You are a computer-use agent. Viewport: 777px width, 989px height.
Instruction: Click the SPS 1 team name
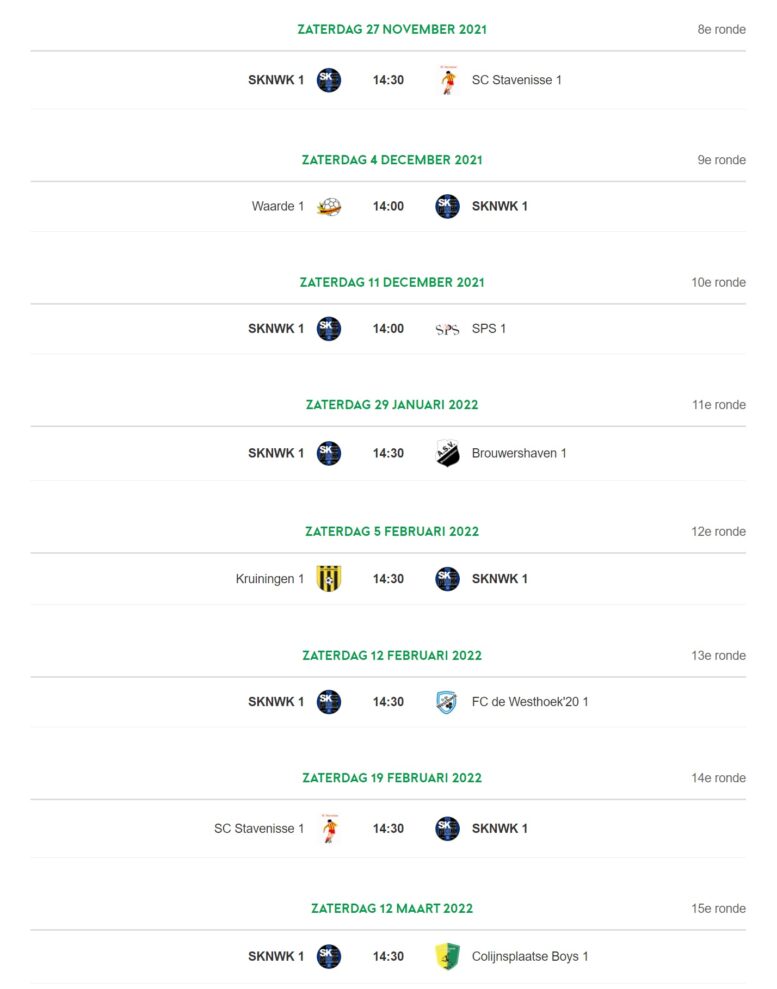coord(489,329)
